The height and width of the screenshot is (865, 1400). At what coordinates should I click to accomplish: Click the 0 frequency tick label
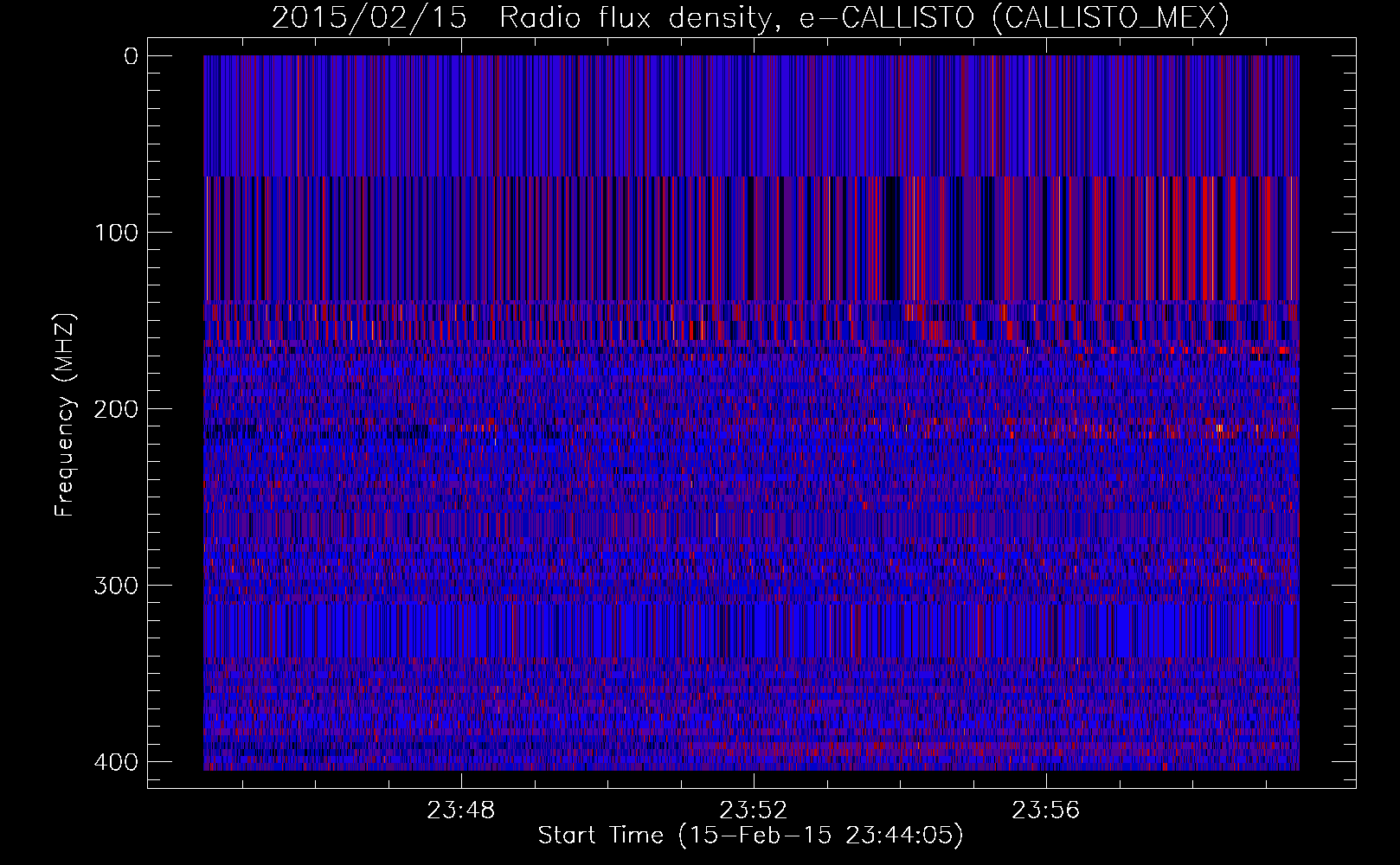pyautogui.click(x=131, y=56)
